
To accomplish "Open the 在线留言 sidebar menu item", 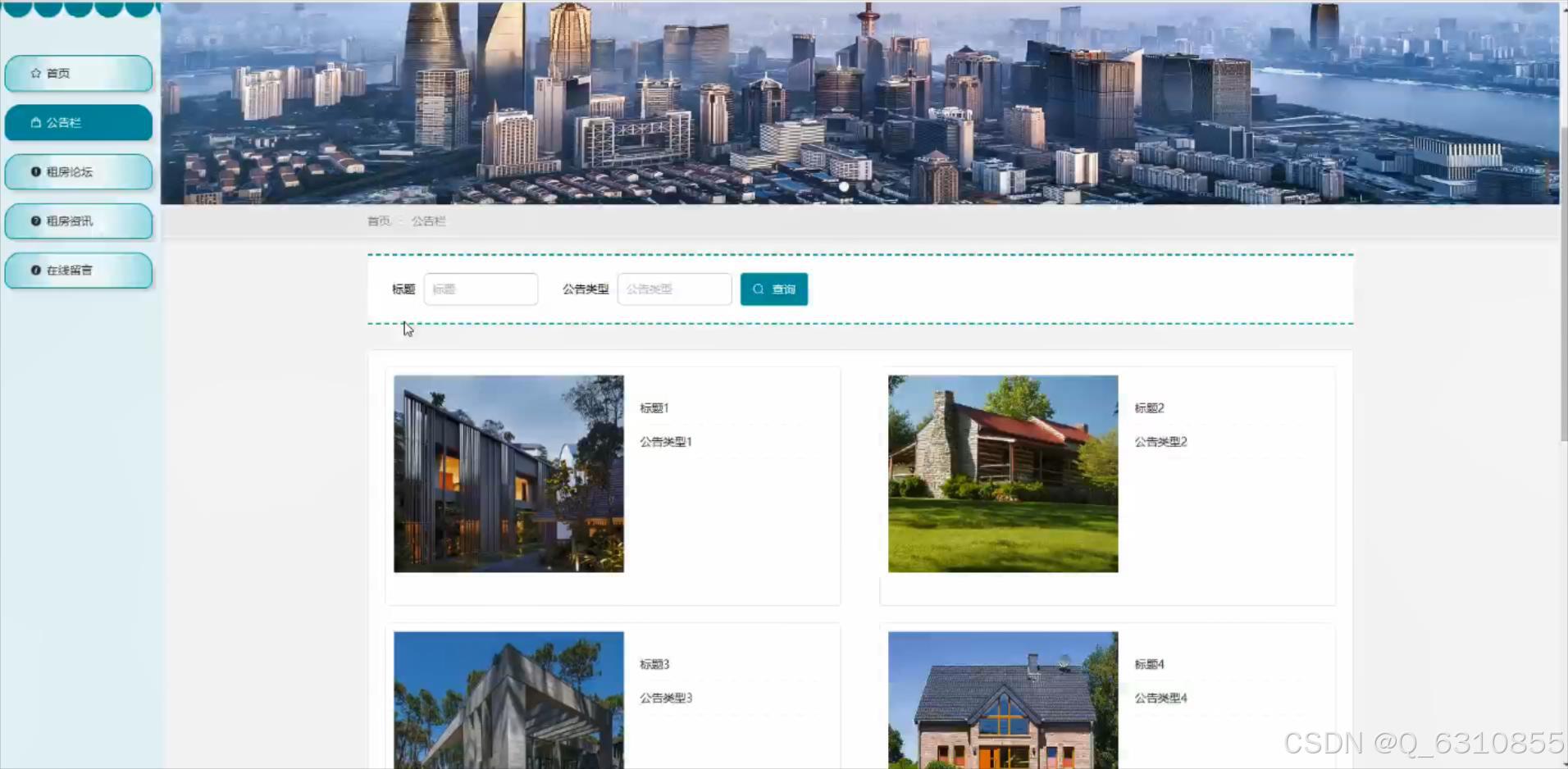I will tap(78, 271).
